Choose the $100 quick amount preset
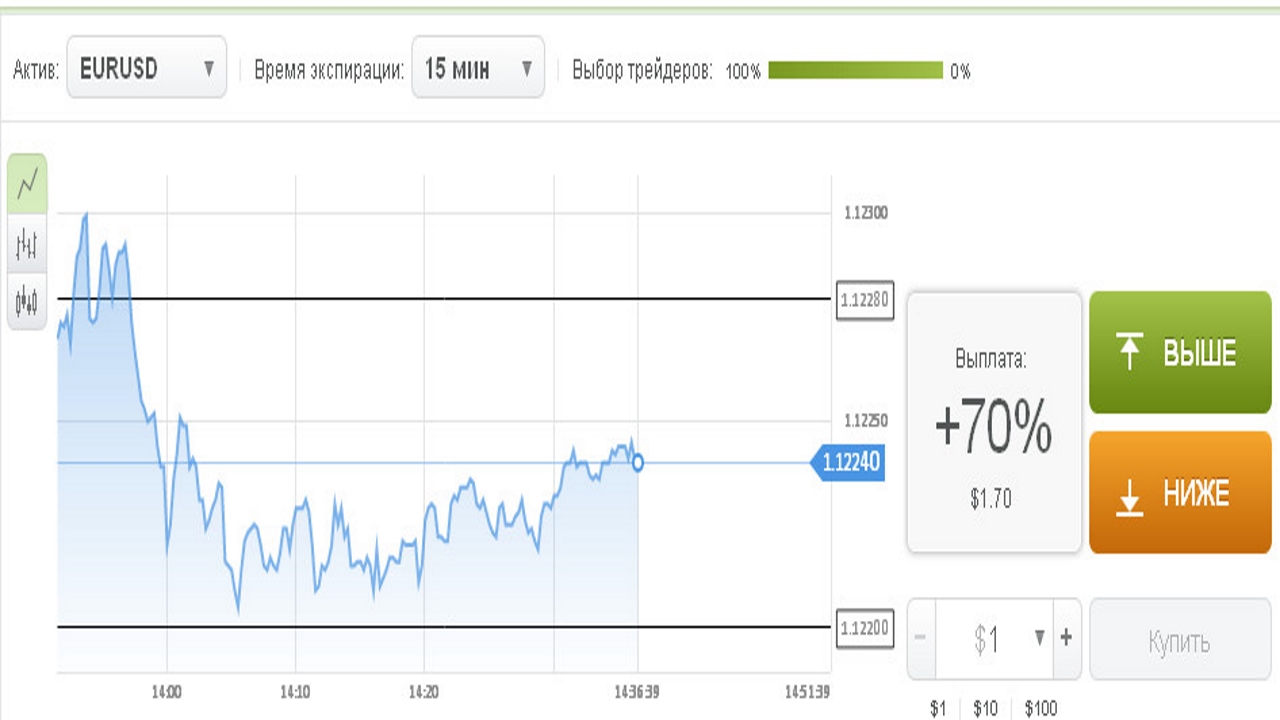The image size is (1280, 720). click(x=1040, y=709)
